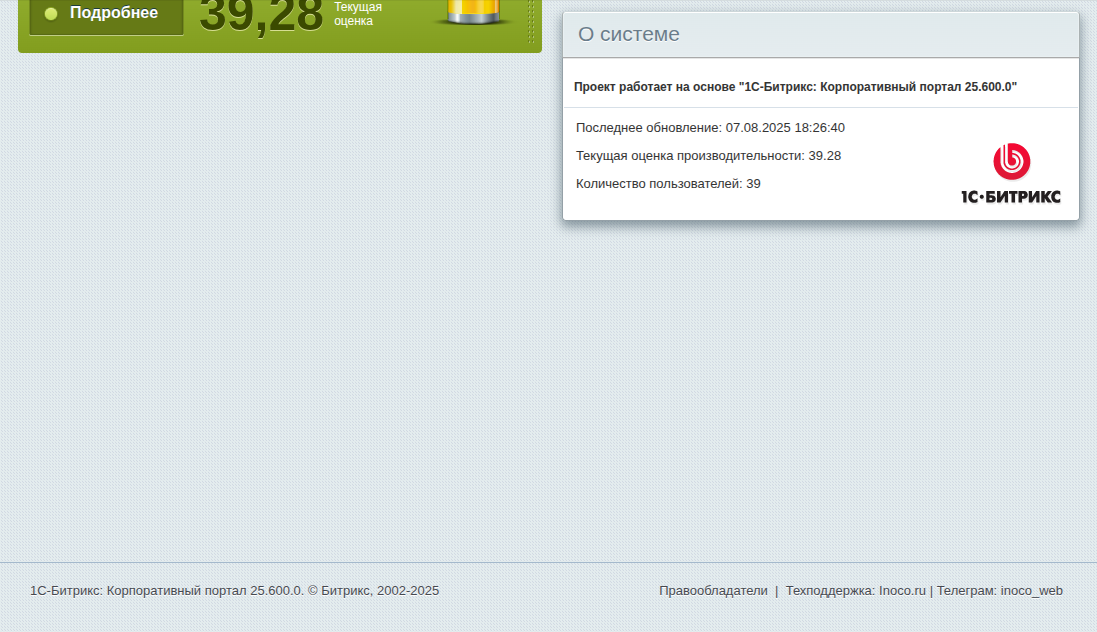Click the horizontal footer separator line
The width and height of the screenshot is (1097, 632).
click(548, 563)
